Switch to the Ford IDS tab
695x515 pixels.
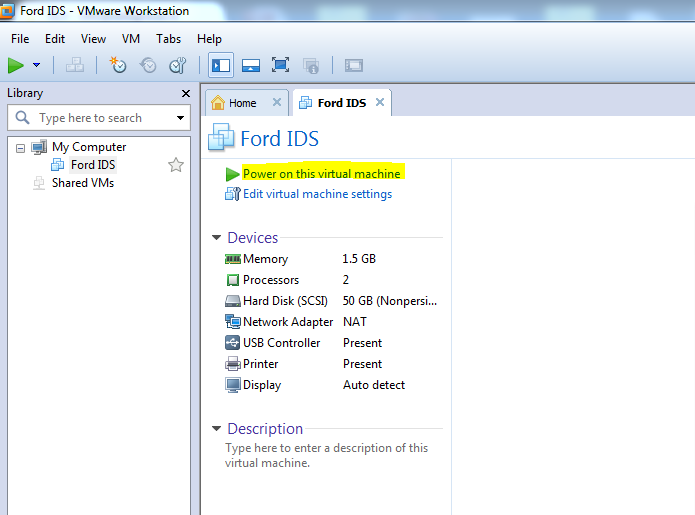coord(342,103)
